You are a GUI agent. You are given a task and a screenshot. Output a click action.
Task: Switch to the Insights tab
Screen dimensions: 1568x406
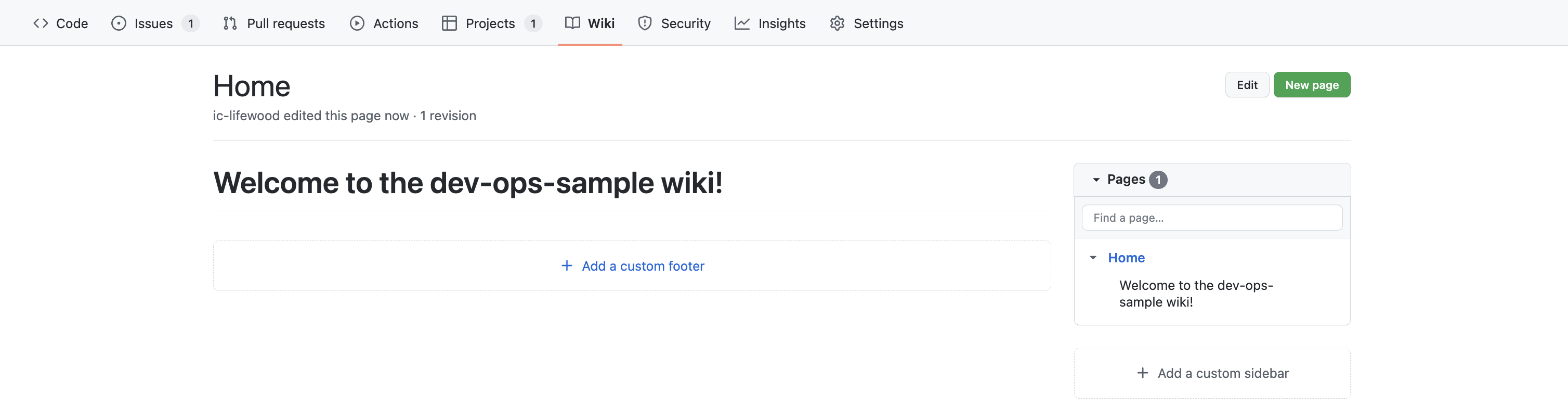(781, 23)
